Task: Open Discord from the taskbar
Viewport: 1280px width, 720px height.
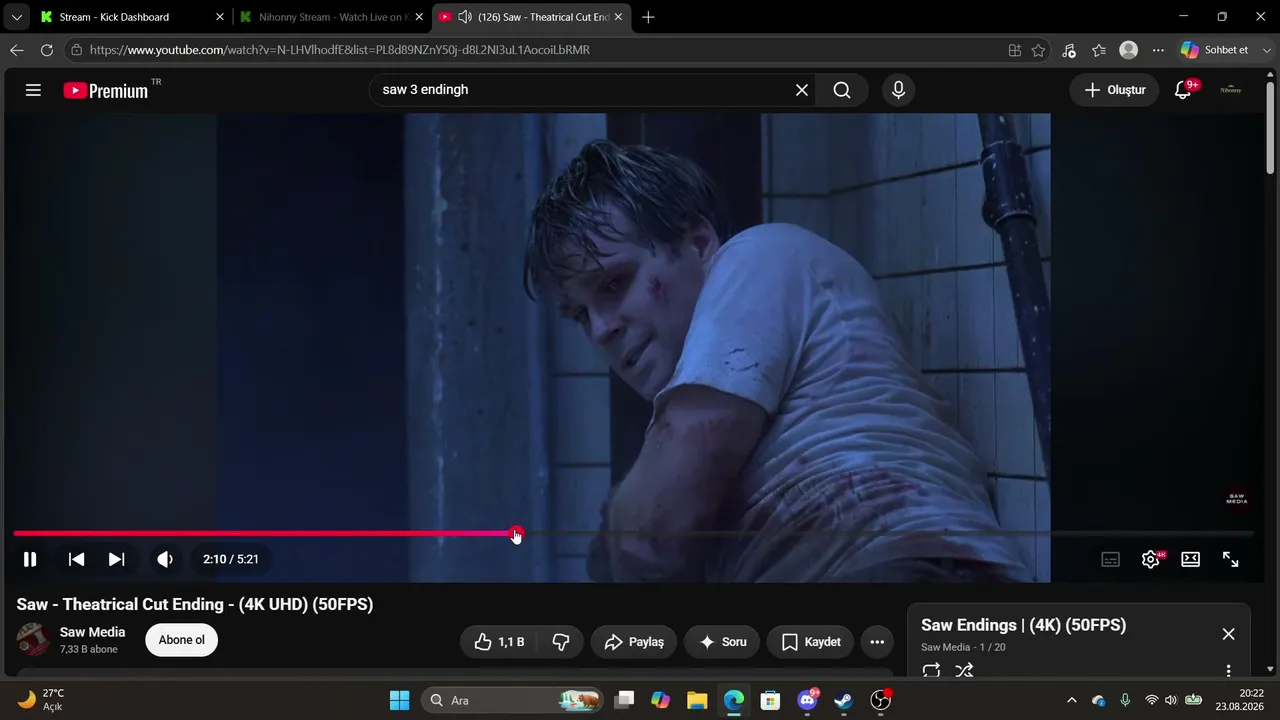Action: click(807, 700)
